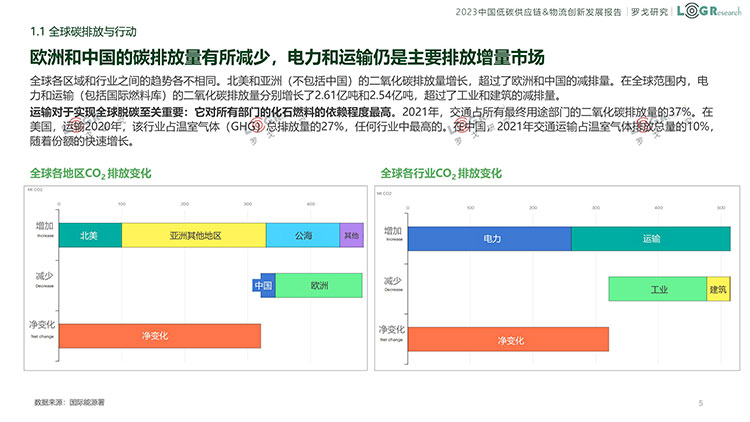This screenshot has height=422, width=750.
Task: Click the 全球各地区CO2排放变化 chart title
Action: click(x=90, y=174)
